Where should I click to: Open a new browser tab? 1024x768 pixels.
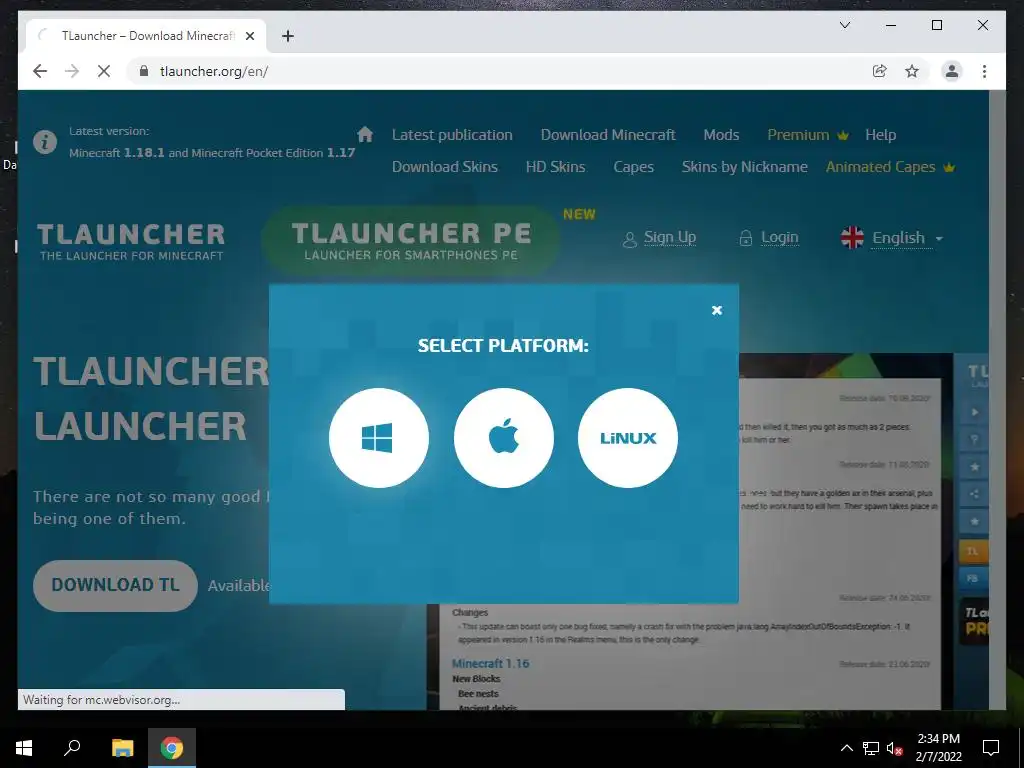tap(287, 36)
